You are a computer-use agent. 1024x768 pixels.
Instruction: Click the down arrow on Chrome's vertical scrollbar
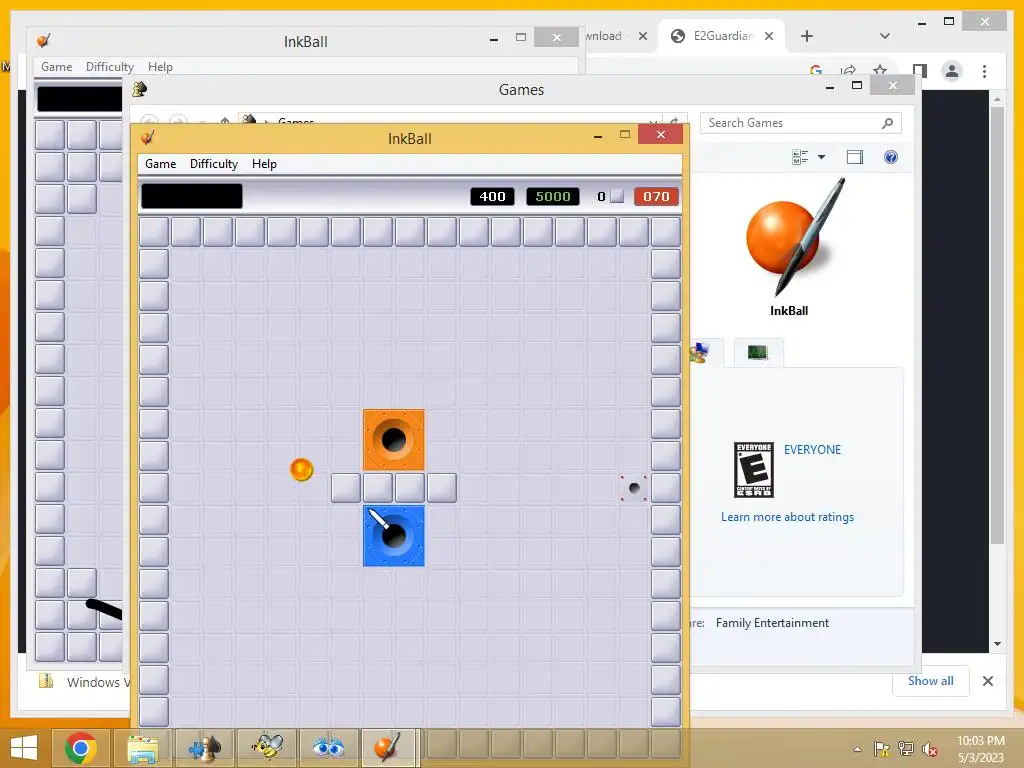[x=997, y=644]
